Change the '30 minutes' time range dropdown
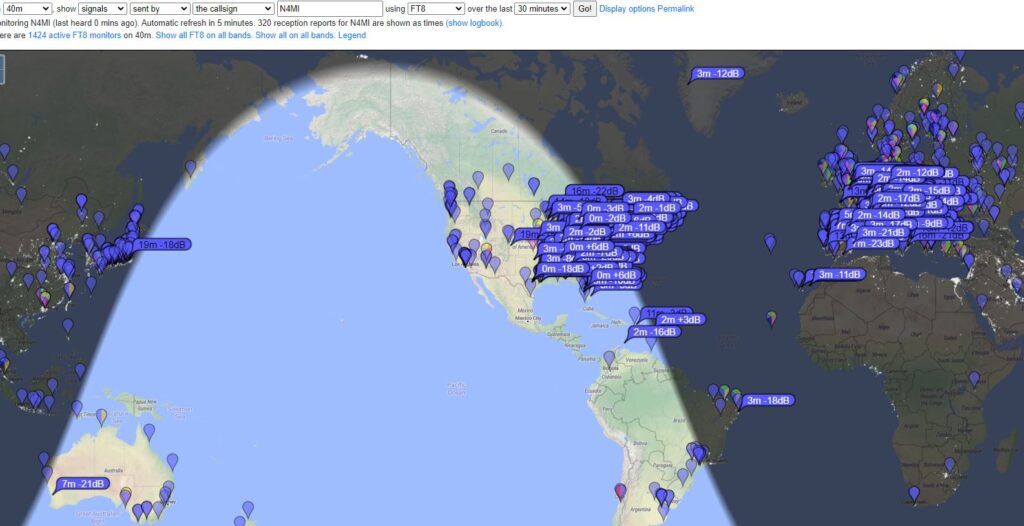Image resolution: width=1024 pixels, height=526 pixels. coord(542,8)
